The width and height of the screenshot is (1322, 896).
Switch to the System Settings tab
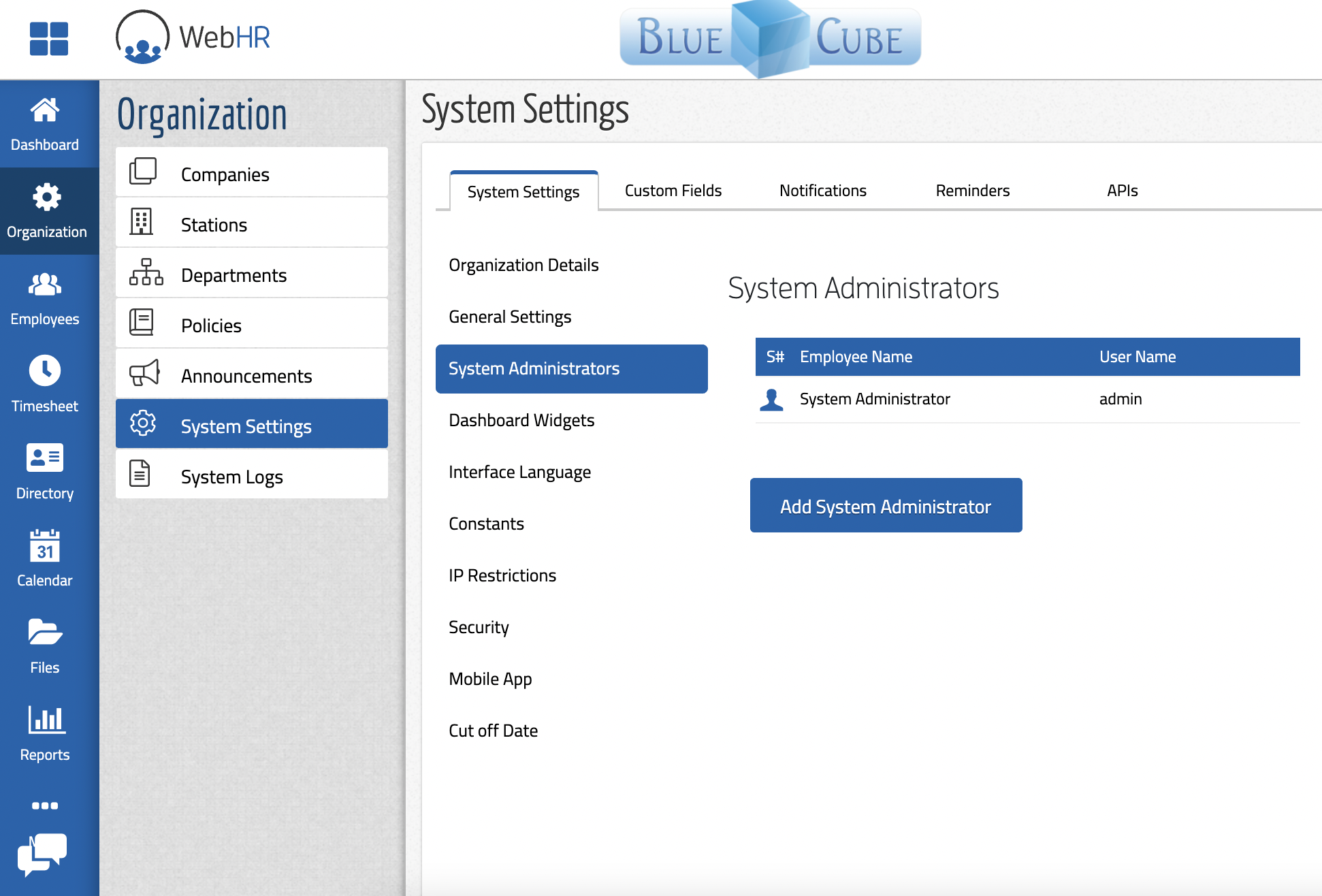click(x=523, y=191)
